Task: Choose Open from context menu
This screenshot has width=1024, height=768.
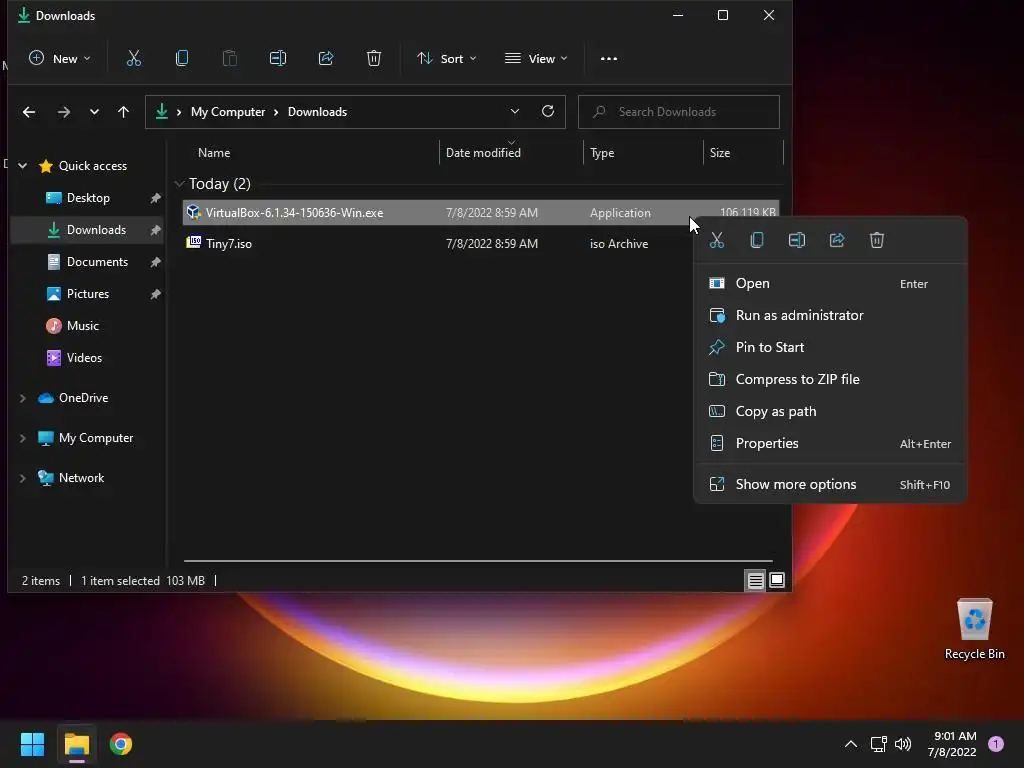Action: pyautogui.click(x=830, y=283)
